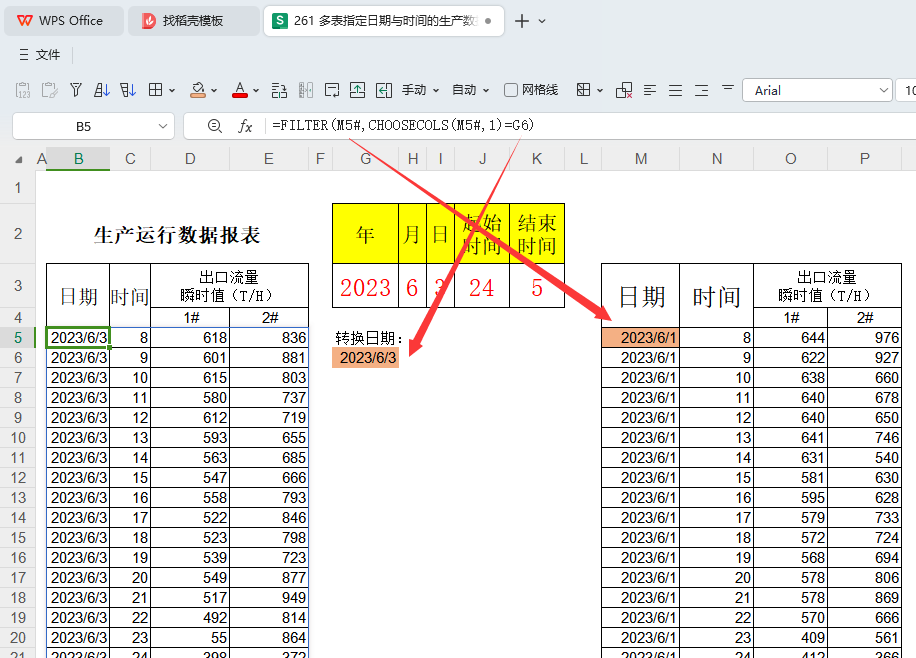Click the red 6 month cell
This screenshot has height=658, width=916.
point(412,287)
